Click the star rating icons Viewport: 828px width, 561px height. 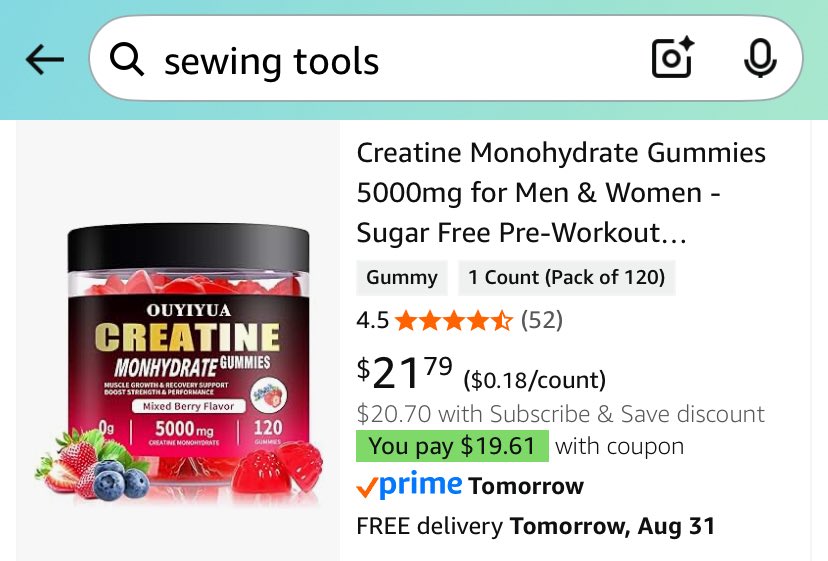click(x=454, y=320)
